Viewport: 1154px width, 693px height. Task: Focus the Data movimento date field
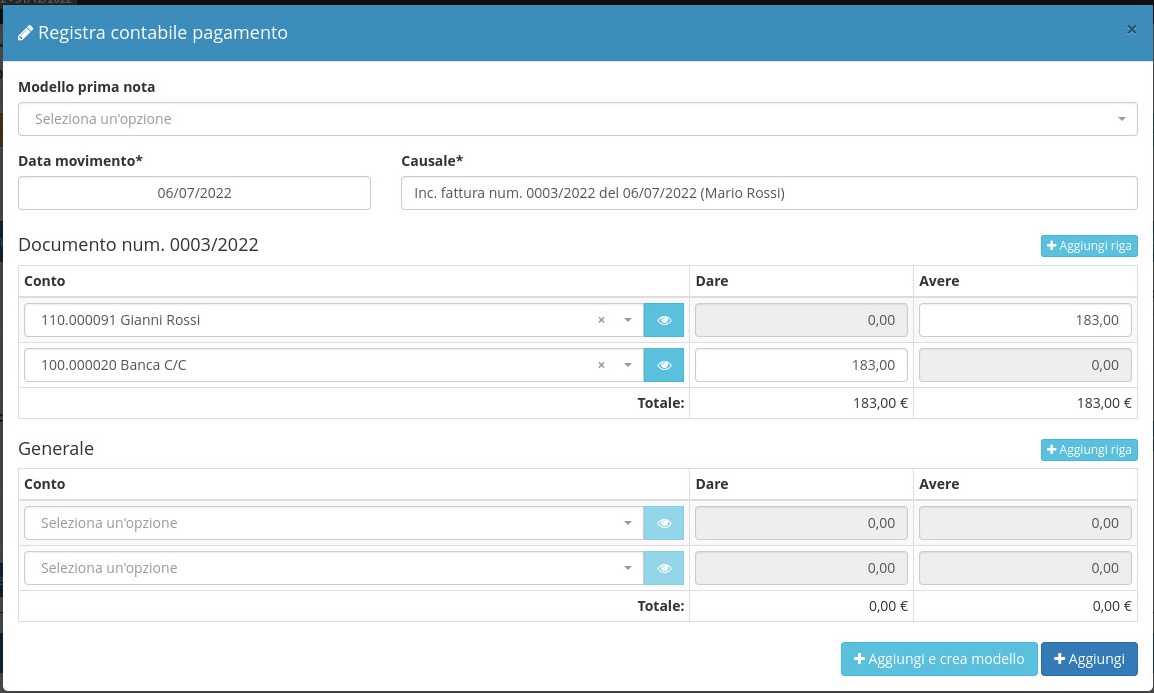click(x=194, y=193)
